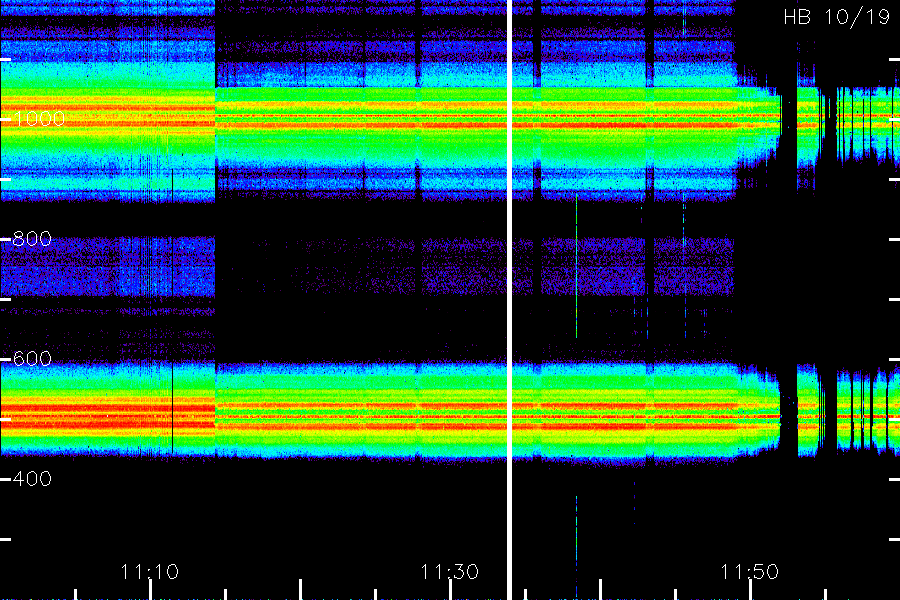The height and width of the screenshot is (600, 900).
Task: Click the 11:10 time axis label
Action: click(x=150, y=572)
